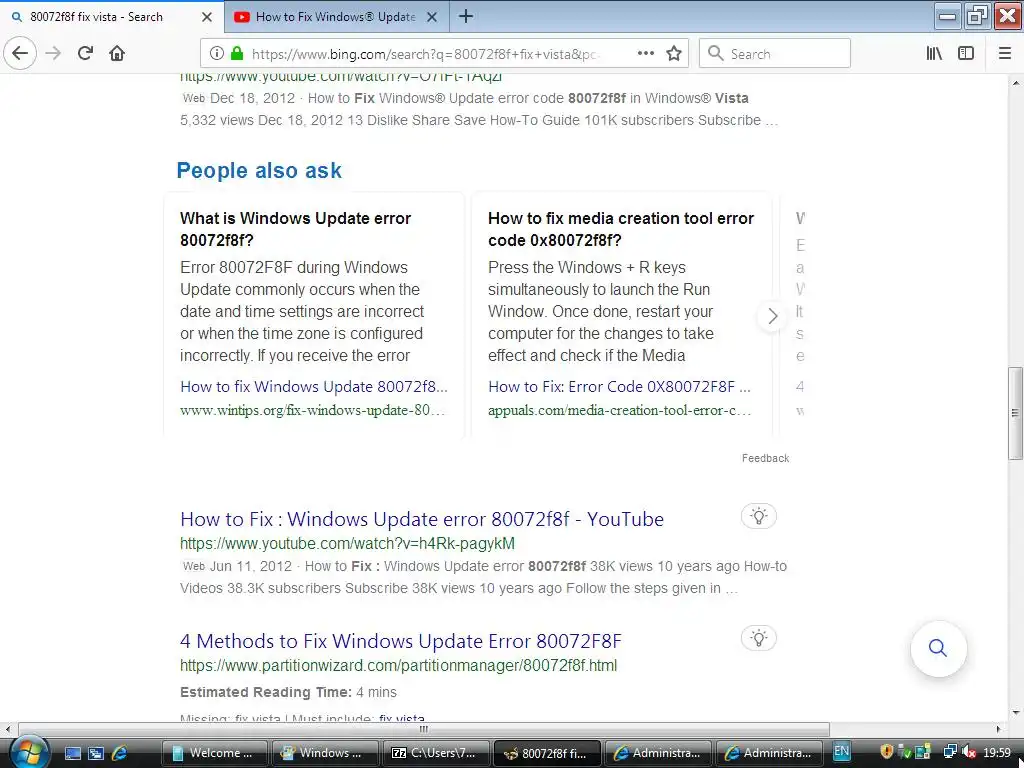Click the forward navigation arrow
The height and width of the screenshot is (768, 1024).
(53, 53)
